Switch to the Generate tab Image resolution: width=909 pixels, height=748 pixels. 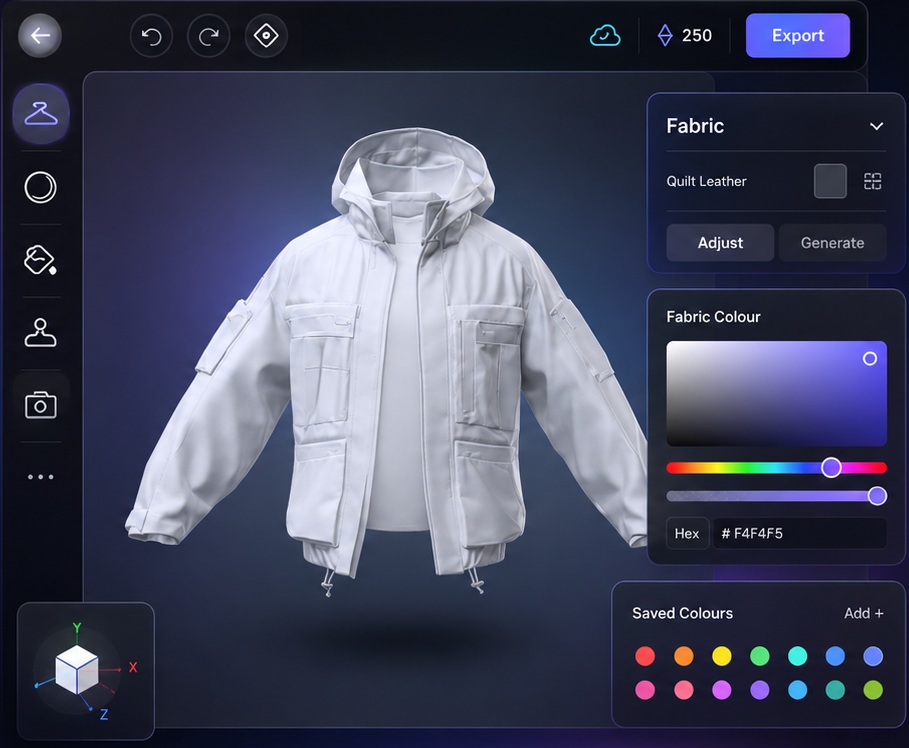tap(832, 242)
